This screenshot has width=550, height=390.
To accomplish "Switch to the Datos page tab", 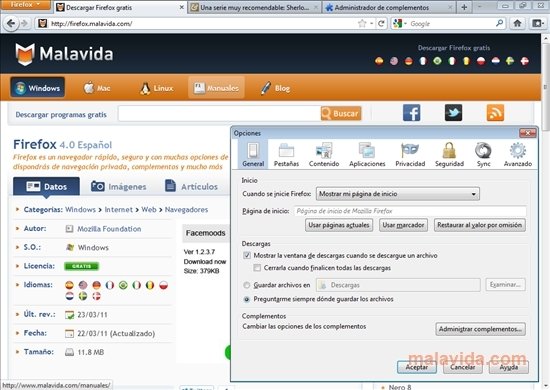I will (x=46, y=186).
